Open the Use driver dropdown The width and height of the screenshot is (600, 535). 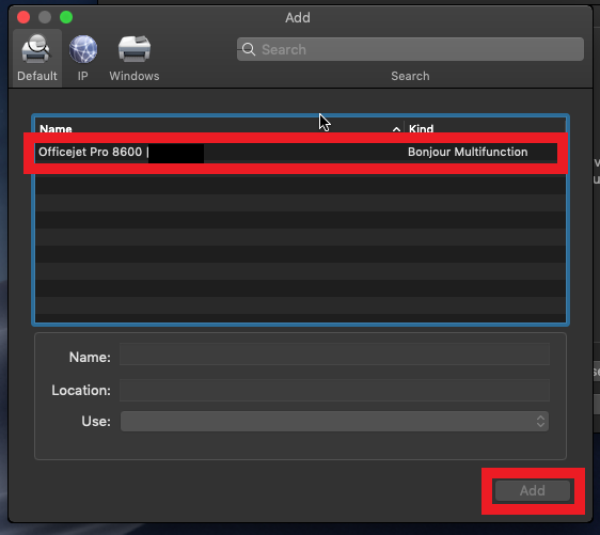(334, 421)
